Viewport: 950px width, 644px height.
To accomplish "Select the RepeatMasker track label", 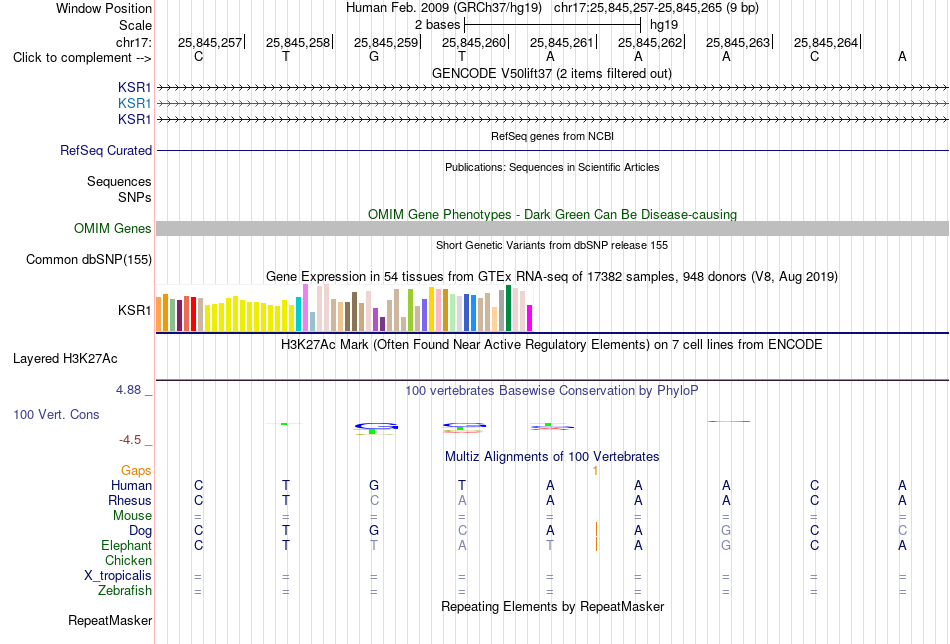I will tap(110, 620).
